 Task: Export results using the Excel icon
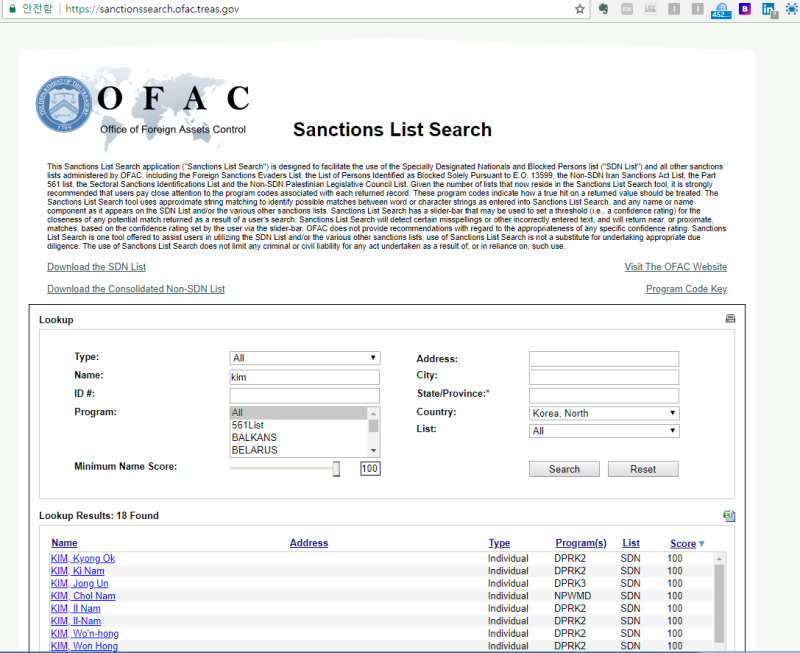(x=729, y=515)
